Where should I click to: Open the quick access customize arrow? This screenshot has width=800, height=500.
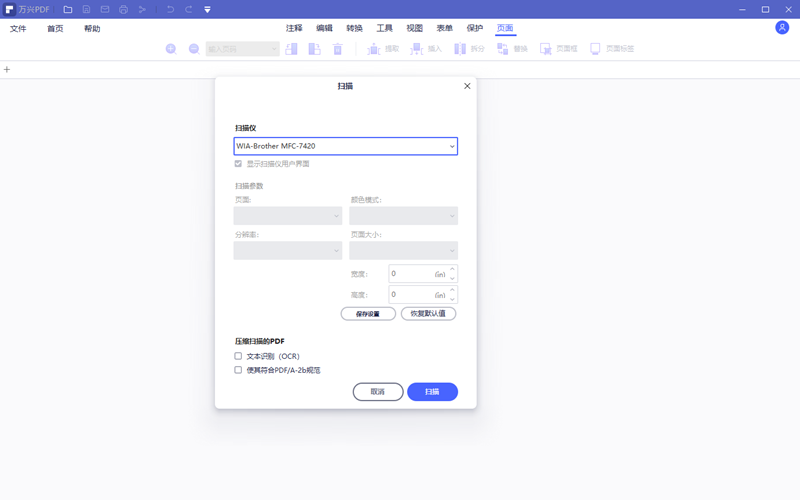point(207,10)
